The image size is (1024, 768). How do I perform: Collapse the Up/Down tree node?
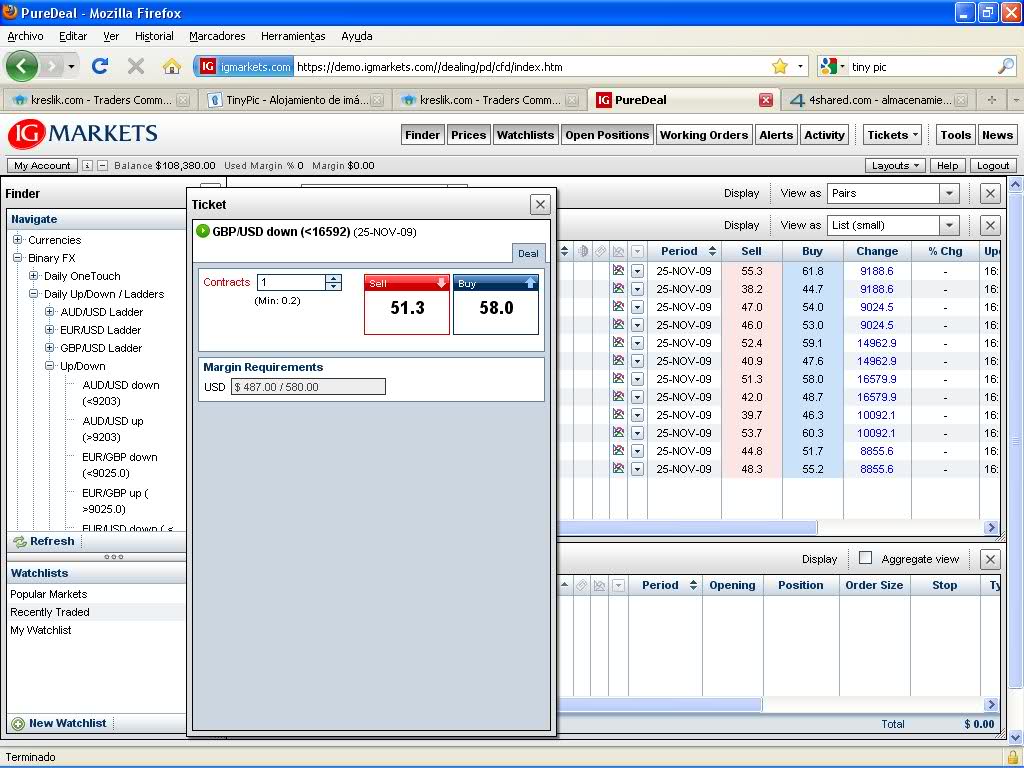tap(50, 366)
